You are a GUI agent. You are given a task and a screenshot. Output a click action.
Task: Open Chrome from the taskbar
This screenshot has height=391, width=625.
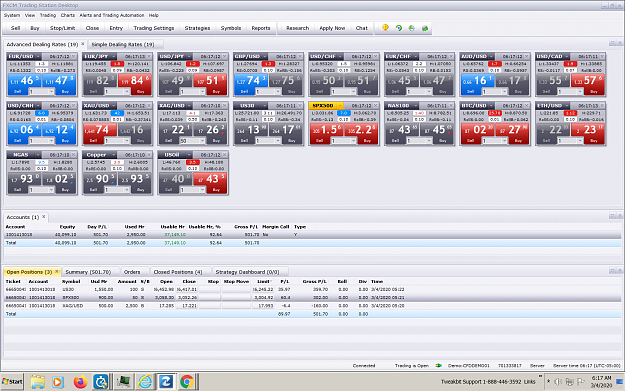coord(187,382)
